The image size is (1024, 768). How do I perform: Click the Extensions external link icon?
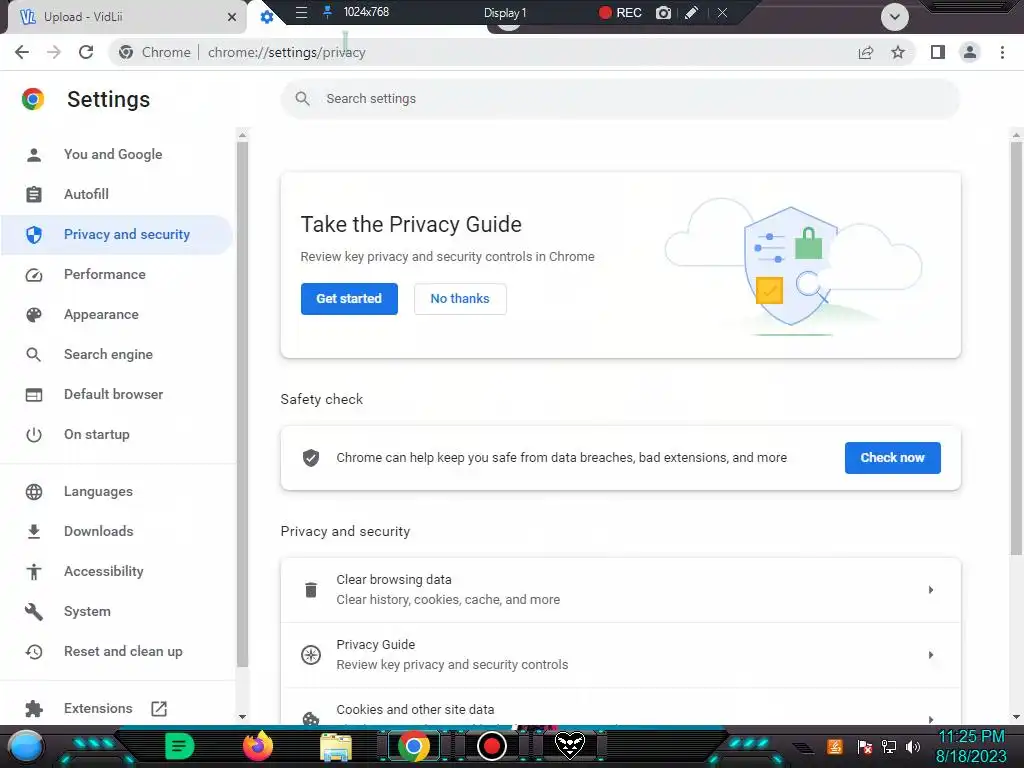point(159,709)
